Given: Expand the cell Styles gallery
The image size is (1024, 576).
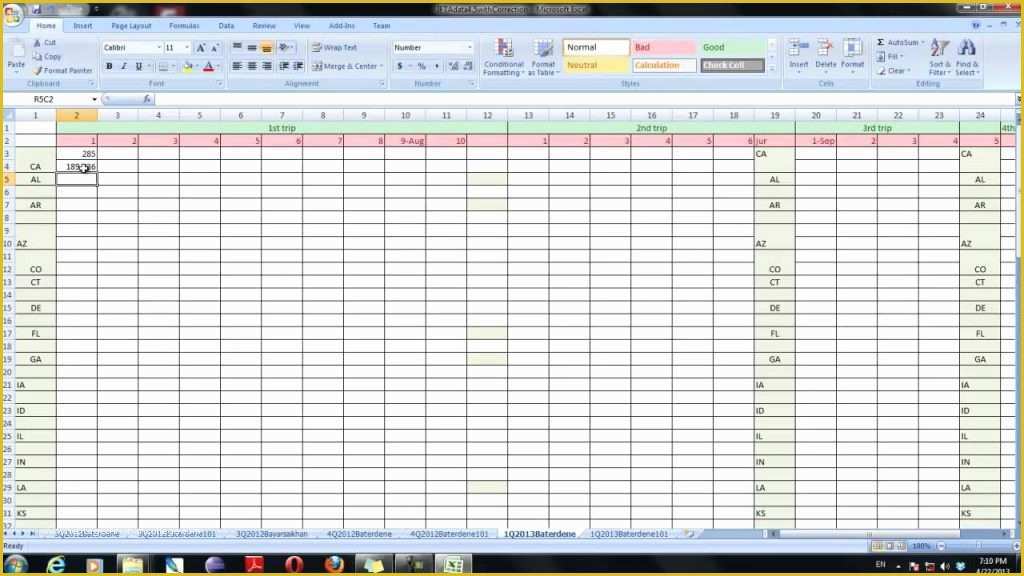Looking at the screenshot, I should coord(772,69).
